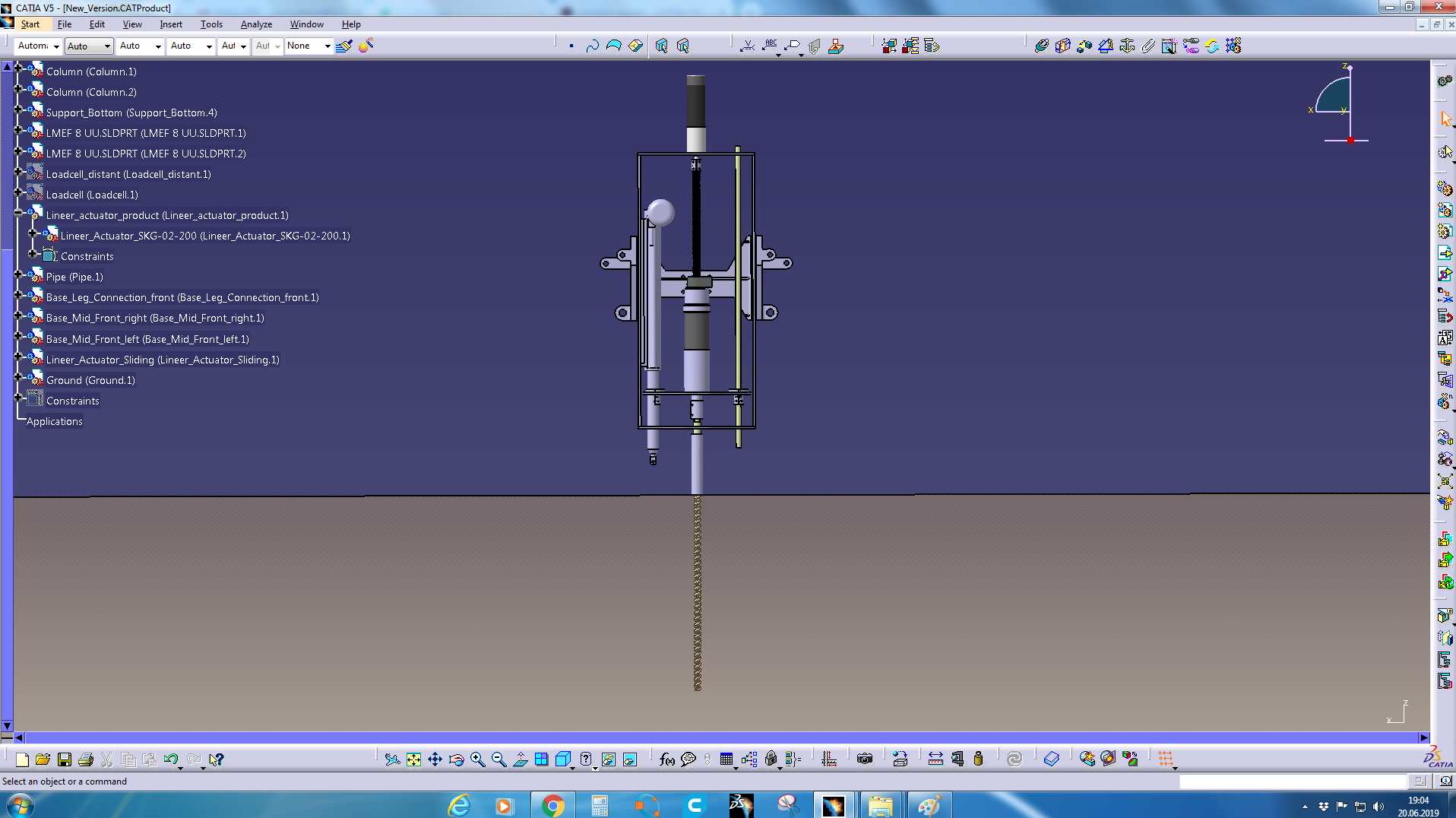Click the Print icon
The height and width of the screenshot is (818, 1456).
(86, 759)
